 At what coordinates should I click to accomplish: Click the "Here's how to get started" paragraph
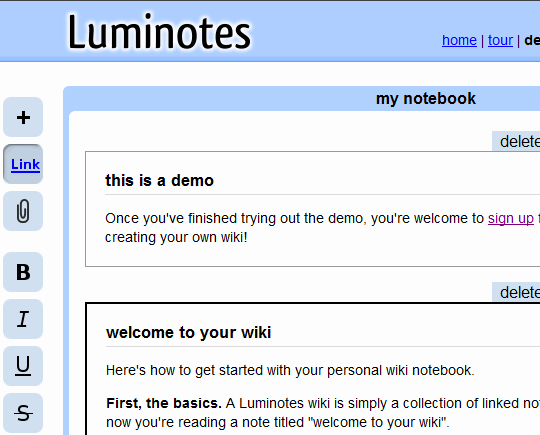pos(290,371)
